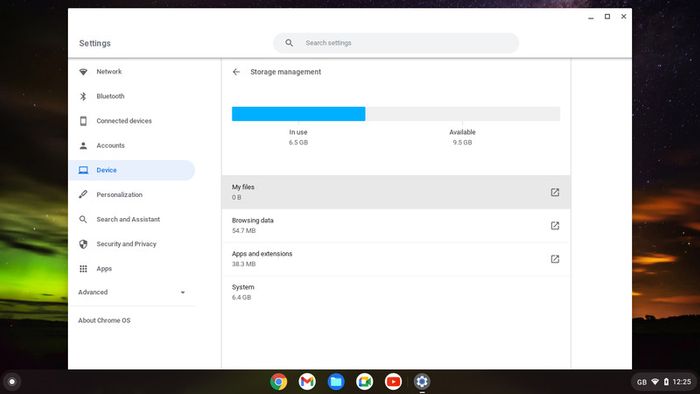Viewport: 700px width, 394px height.
Task: Open Google Meet from the shelf
Action: click(365, 382)
